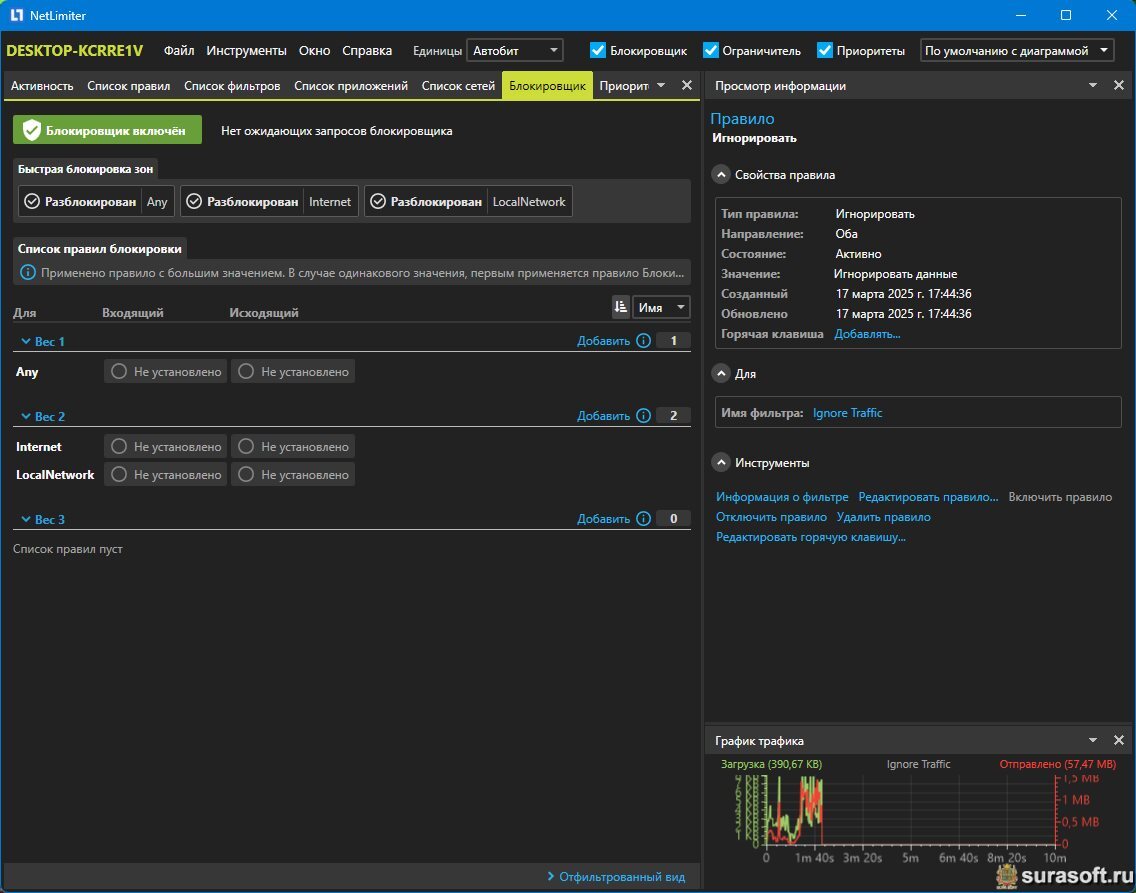
Task: Click Редактировать горячую клавишу… link
Action: coord(811,537)
